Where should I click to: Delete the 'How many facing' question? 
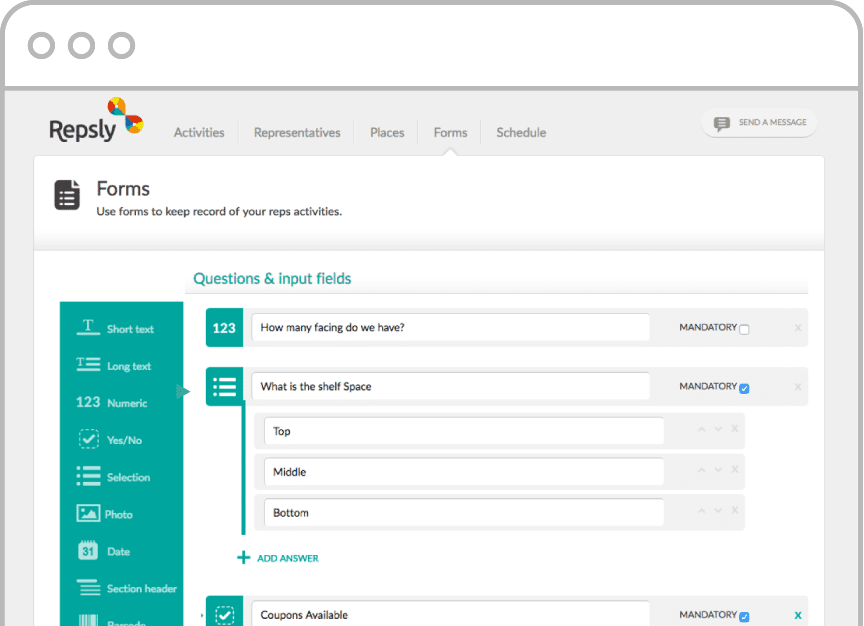pyautogui.click(x=798, y=328)
